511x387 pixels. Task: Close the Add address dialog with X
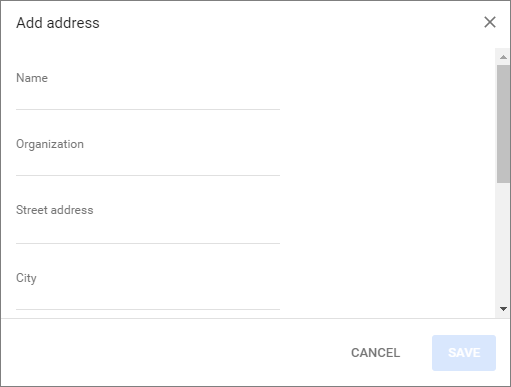(x=490, y=22)
